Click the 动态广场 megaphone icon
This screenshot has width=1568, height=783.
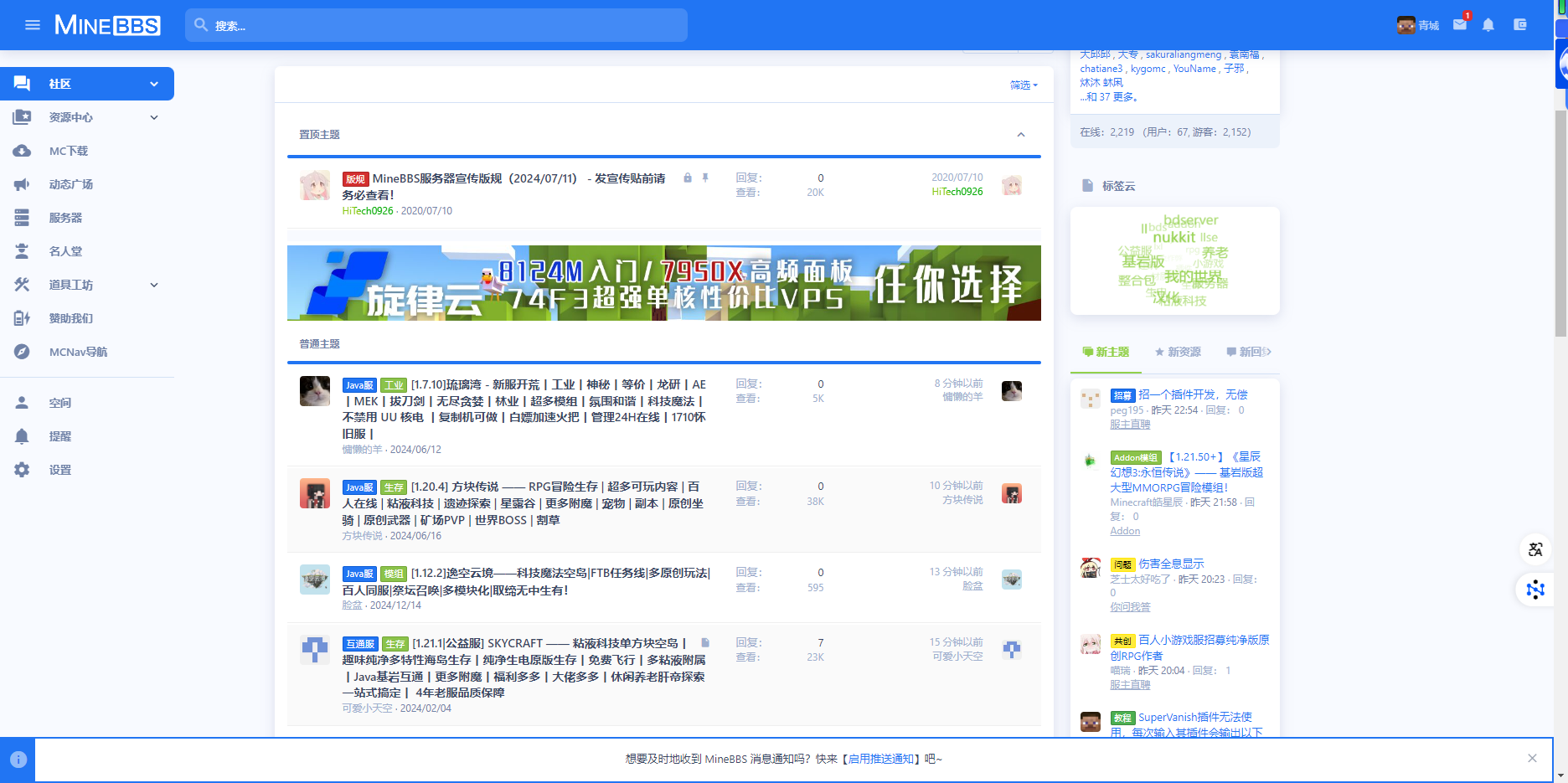[22, 184]
